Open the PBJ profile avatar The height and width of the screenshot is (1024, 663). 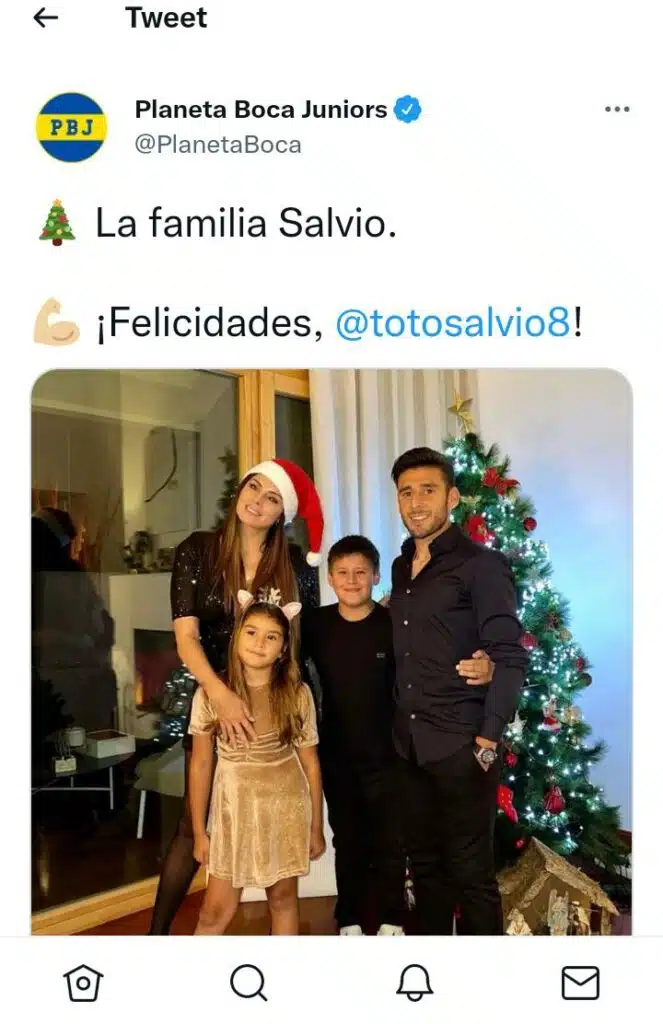71,127
